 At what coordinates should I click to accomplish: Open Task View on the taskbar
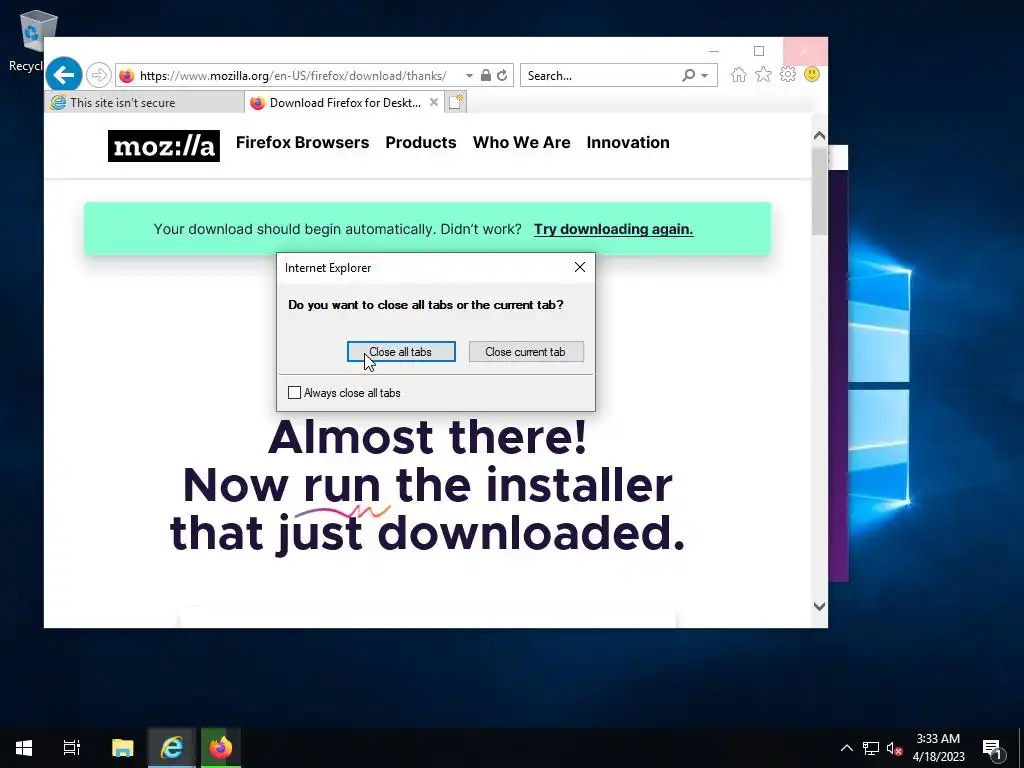[x=72, y=748]
